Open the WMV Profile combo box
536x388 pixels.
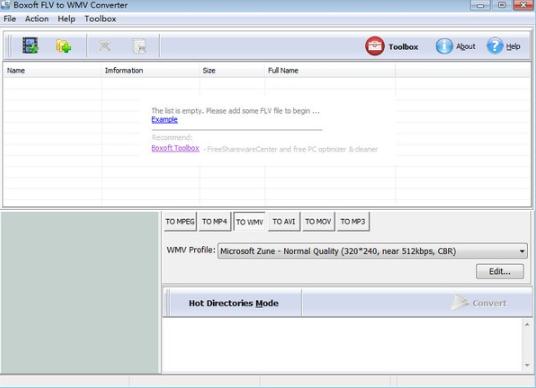tap(372, 251)
